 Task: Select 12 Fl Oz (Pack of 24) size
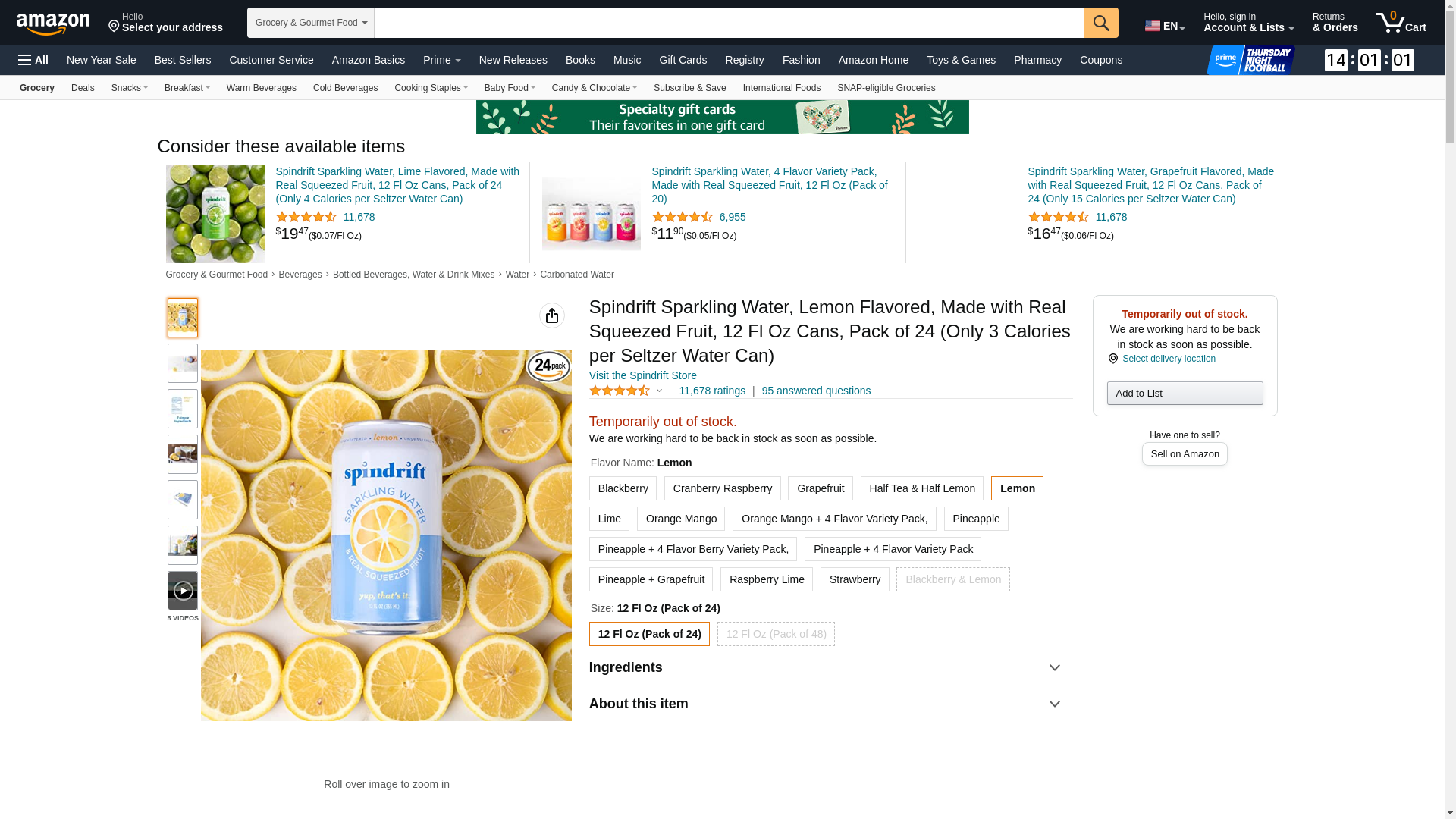click(649, 634)
